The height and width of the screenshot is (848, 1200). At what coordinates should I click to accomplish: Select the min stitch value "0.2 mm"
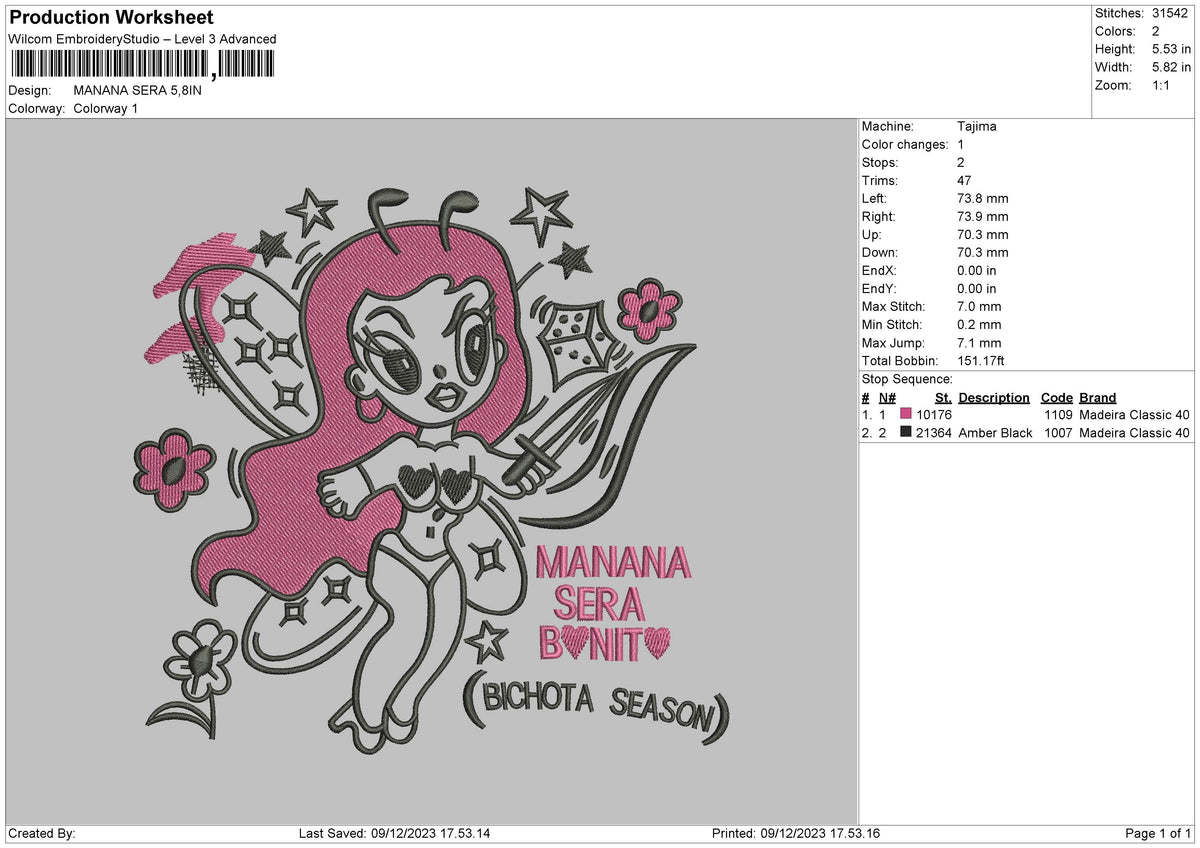[x=979, y=324]
